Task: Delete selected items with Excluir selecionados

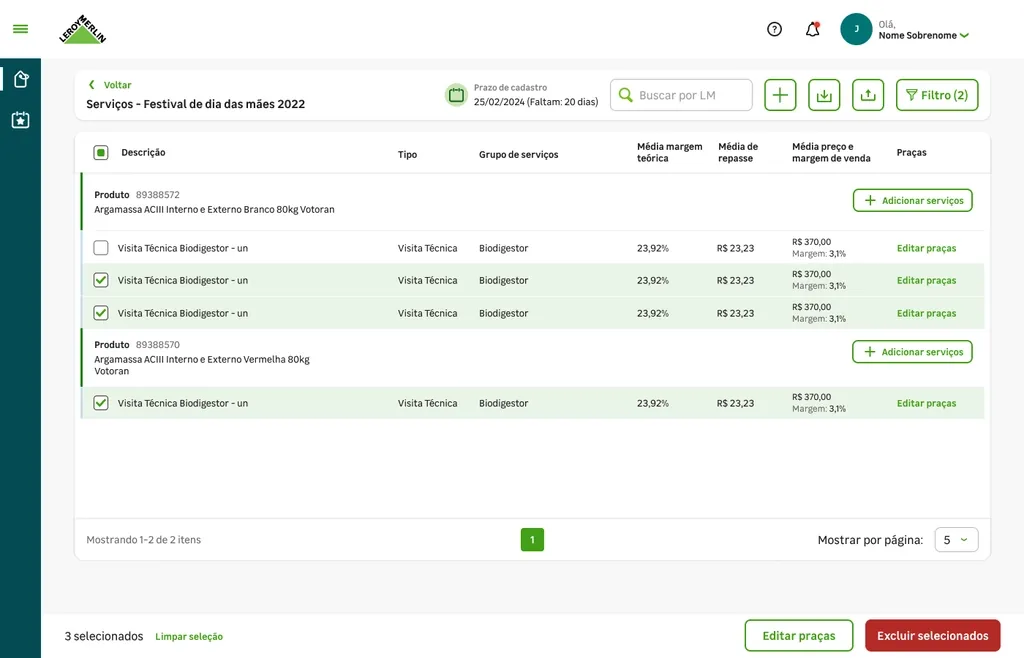Action: (933, 636)
